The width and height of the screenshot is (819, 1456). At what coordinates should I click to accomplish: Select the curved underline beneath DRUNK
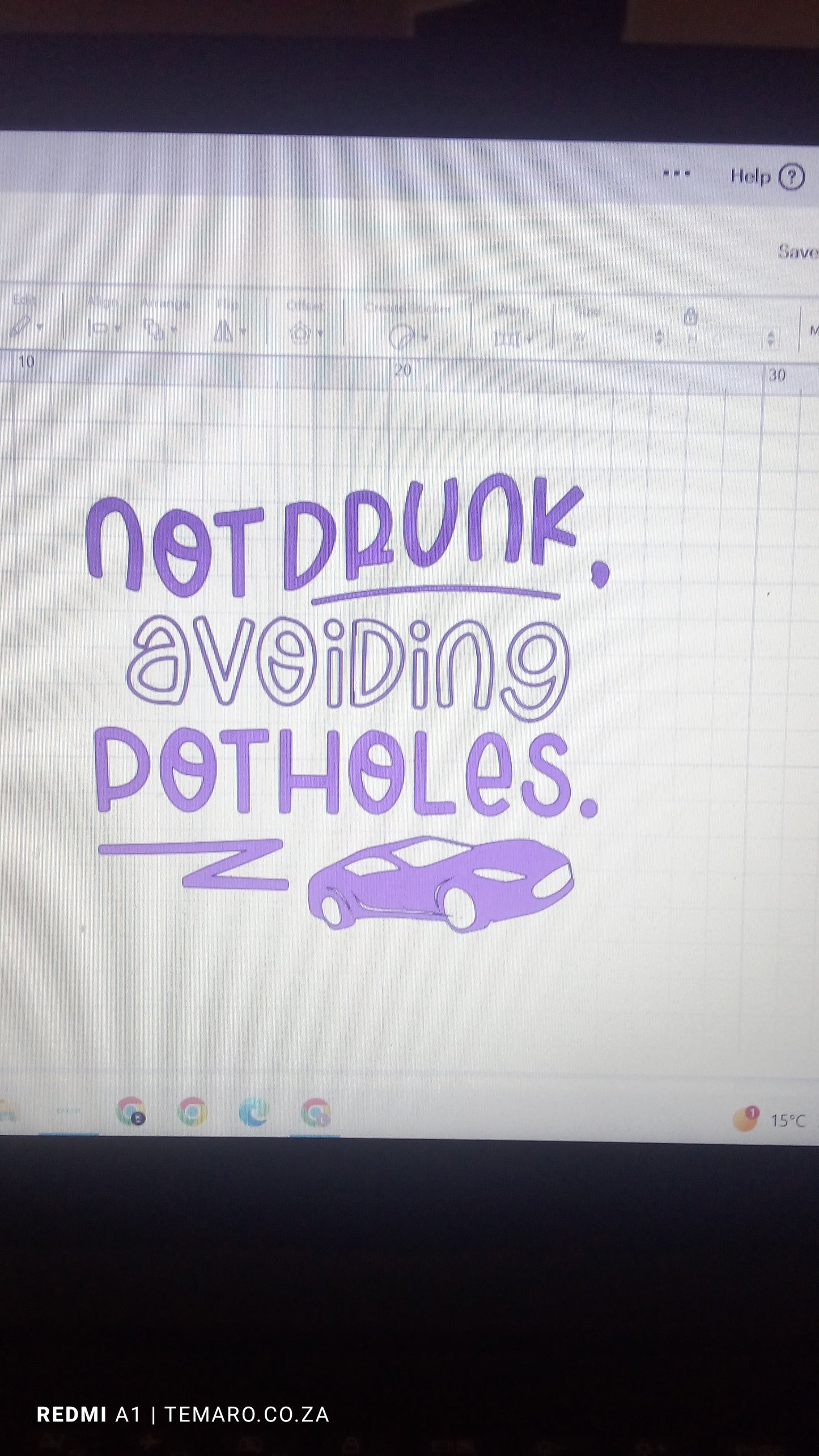(x=436, y=594)
